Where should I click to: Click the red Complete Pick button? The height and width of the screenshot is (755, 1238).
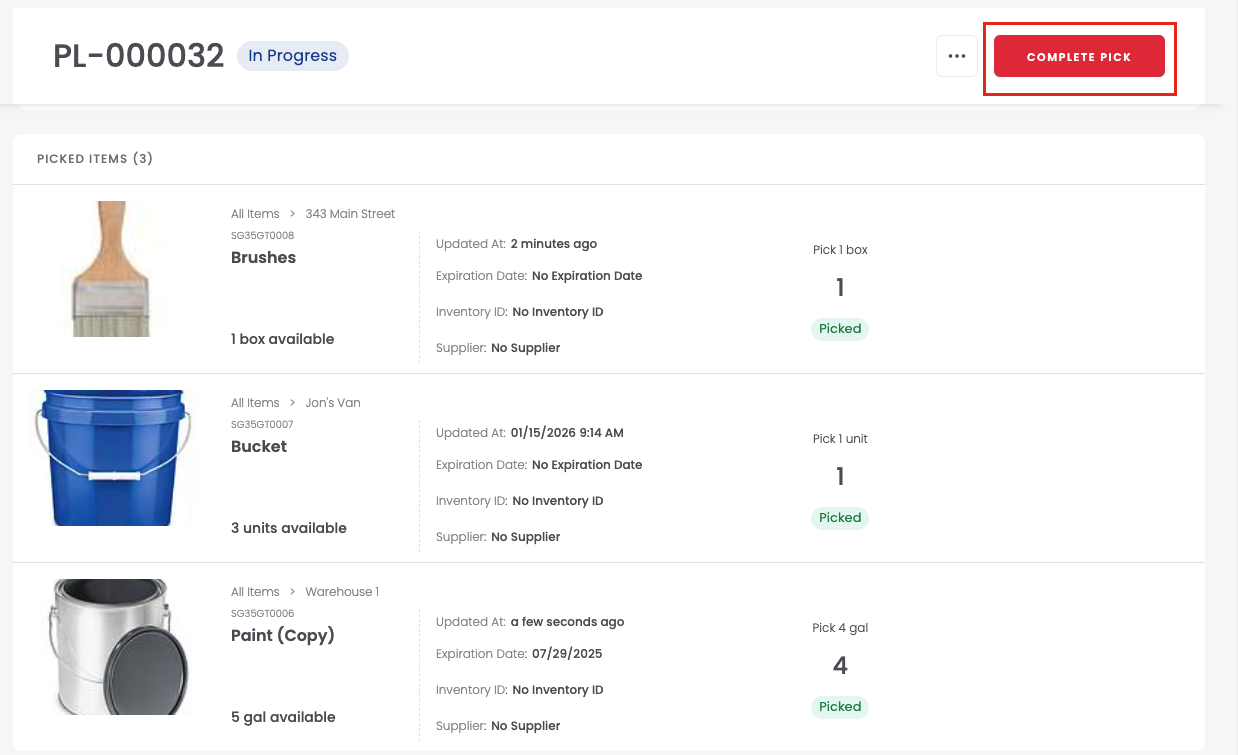(1078, 57)
